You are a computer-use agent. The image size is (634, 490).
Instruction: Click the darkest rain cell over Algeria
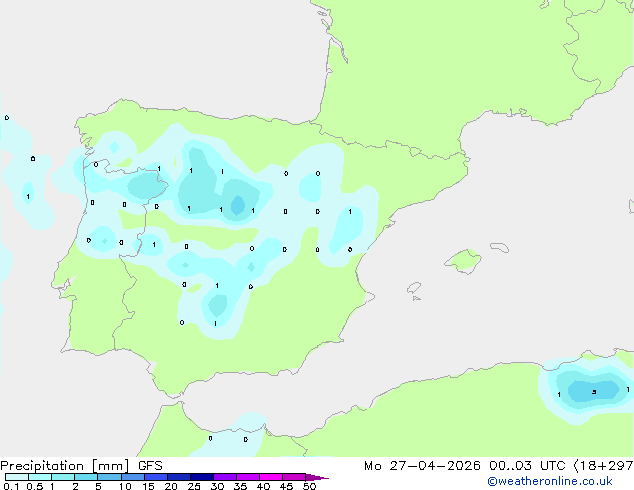pyautogui.click(x=593, y=391)
